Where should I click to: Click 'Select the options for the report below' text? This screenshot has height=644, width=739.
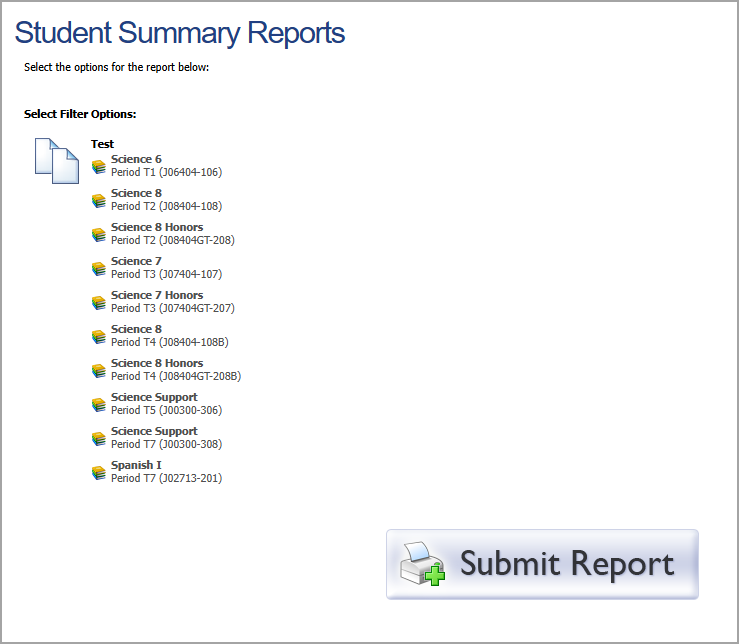coord(116,67)
